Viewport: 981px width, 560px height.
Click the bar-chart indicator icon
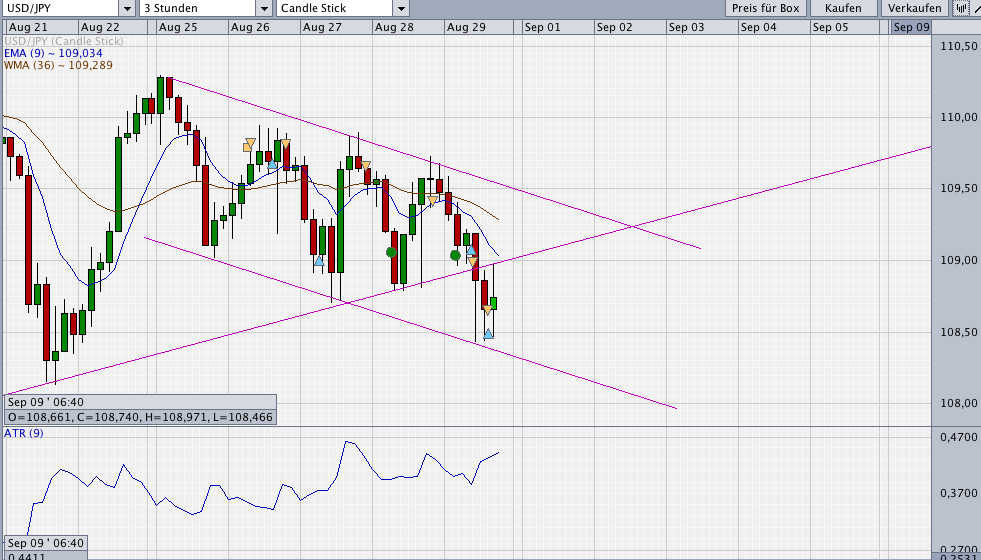pos(960,8)
